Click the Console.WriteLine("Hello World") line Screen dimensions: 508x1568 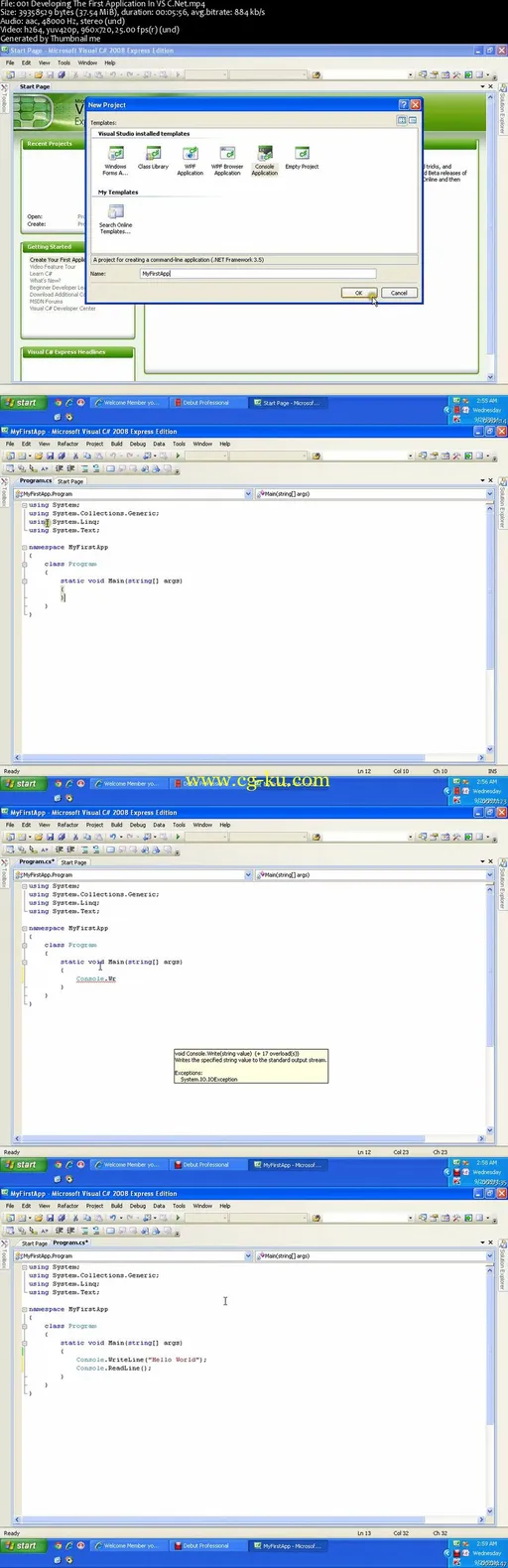[x=142, y=1360]
